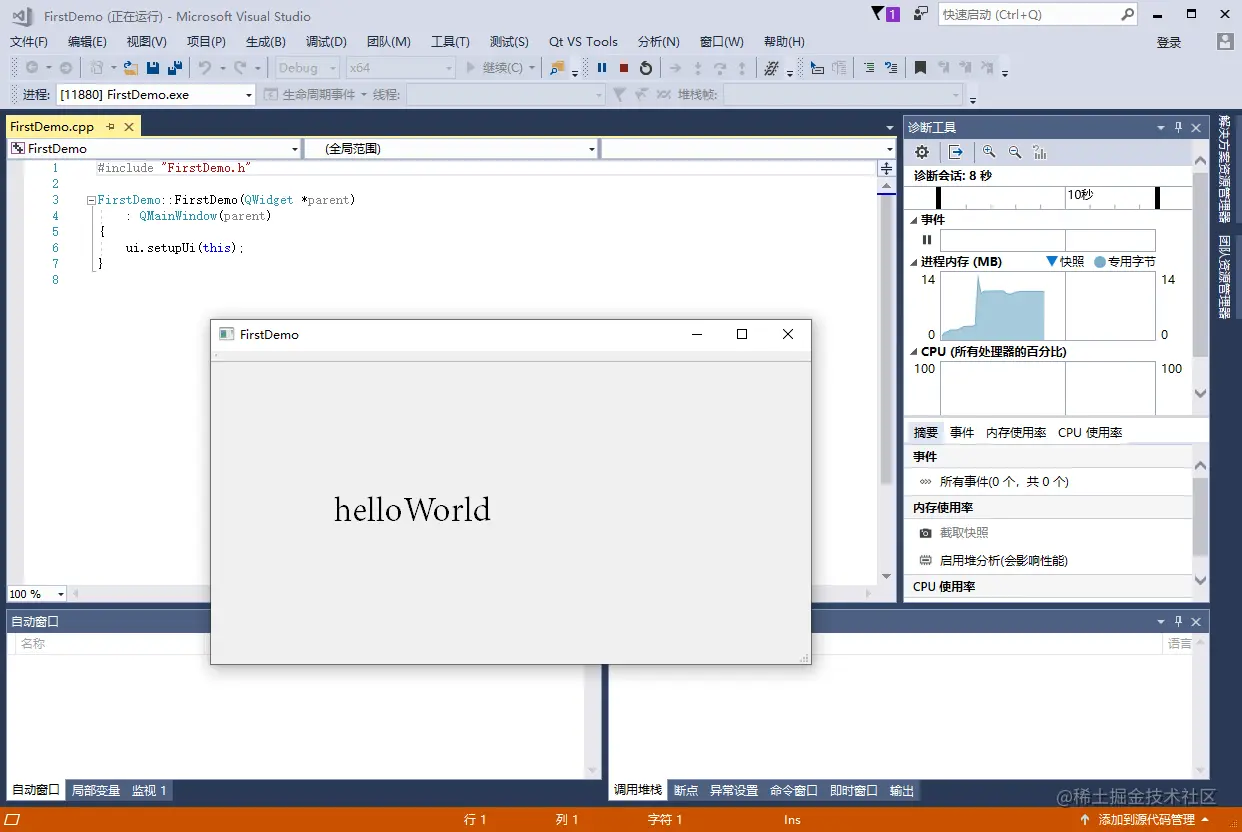Viewport: 1242px width, 832px height.
Task: Pin the Diagnostic Tools panel
Action: 1178,128
